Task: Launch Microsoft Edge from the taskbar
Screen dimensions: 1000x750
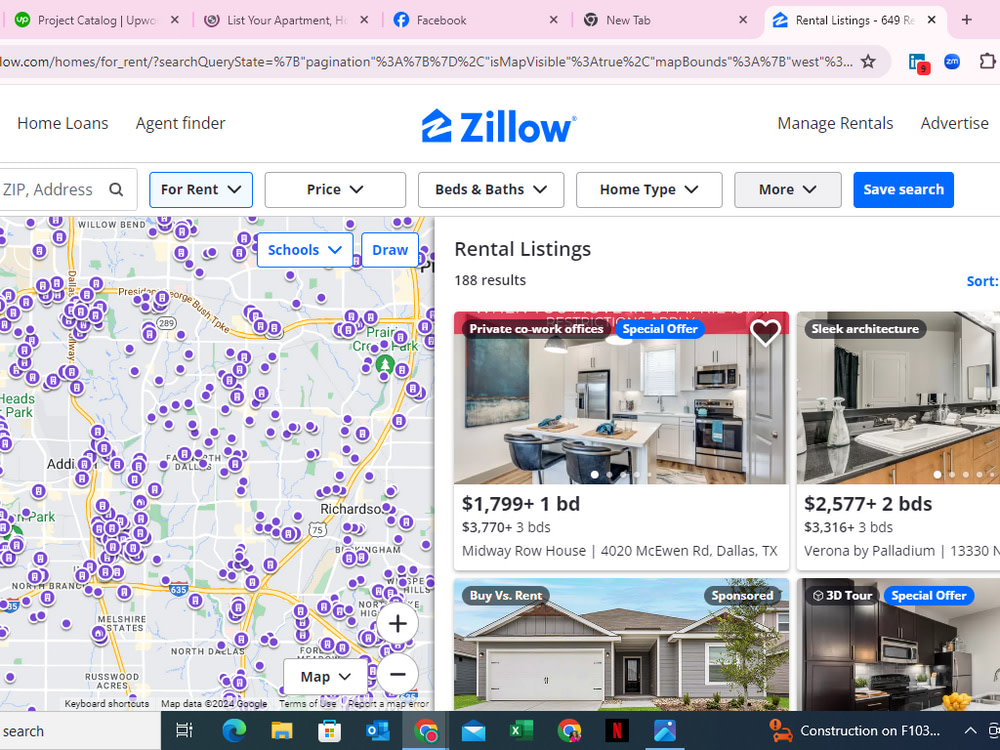Action: [234, 730]
